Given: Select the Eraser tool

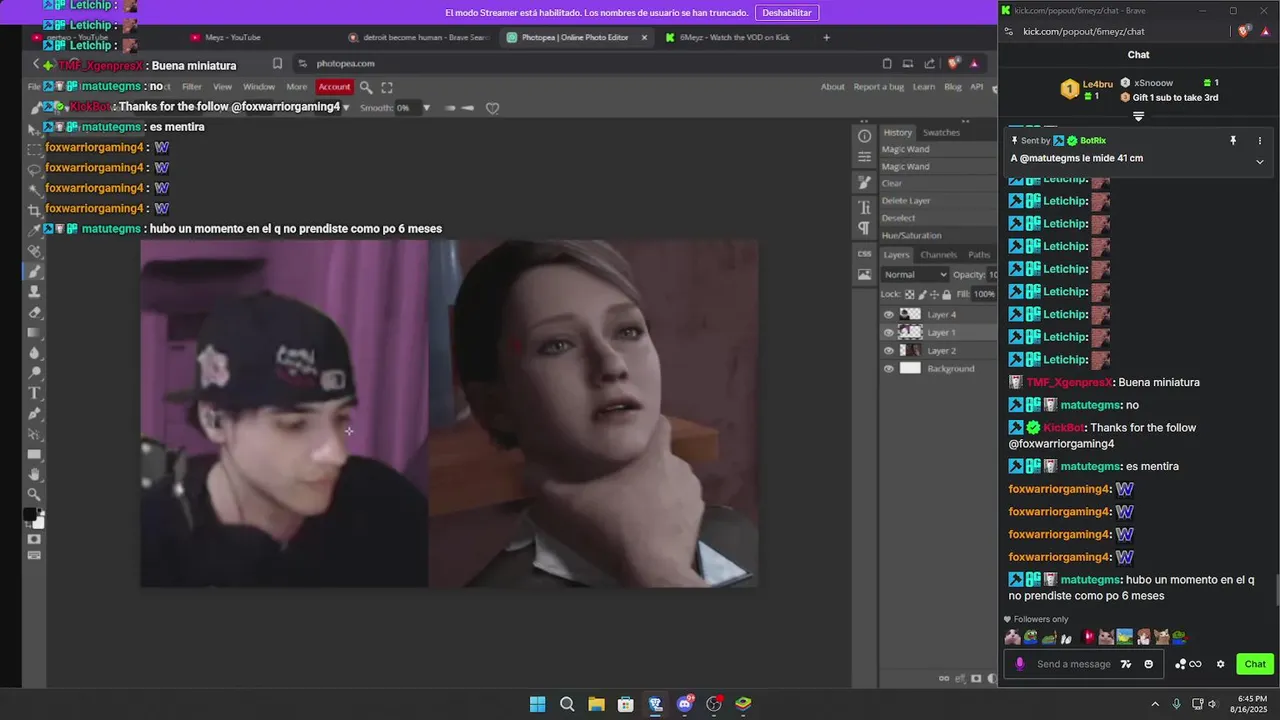Looking at the screenshot, I should tap(34, 312).
